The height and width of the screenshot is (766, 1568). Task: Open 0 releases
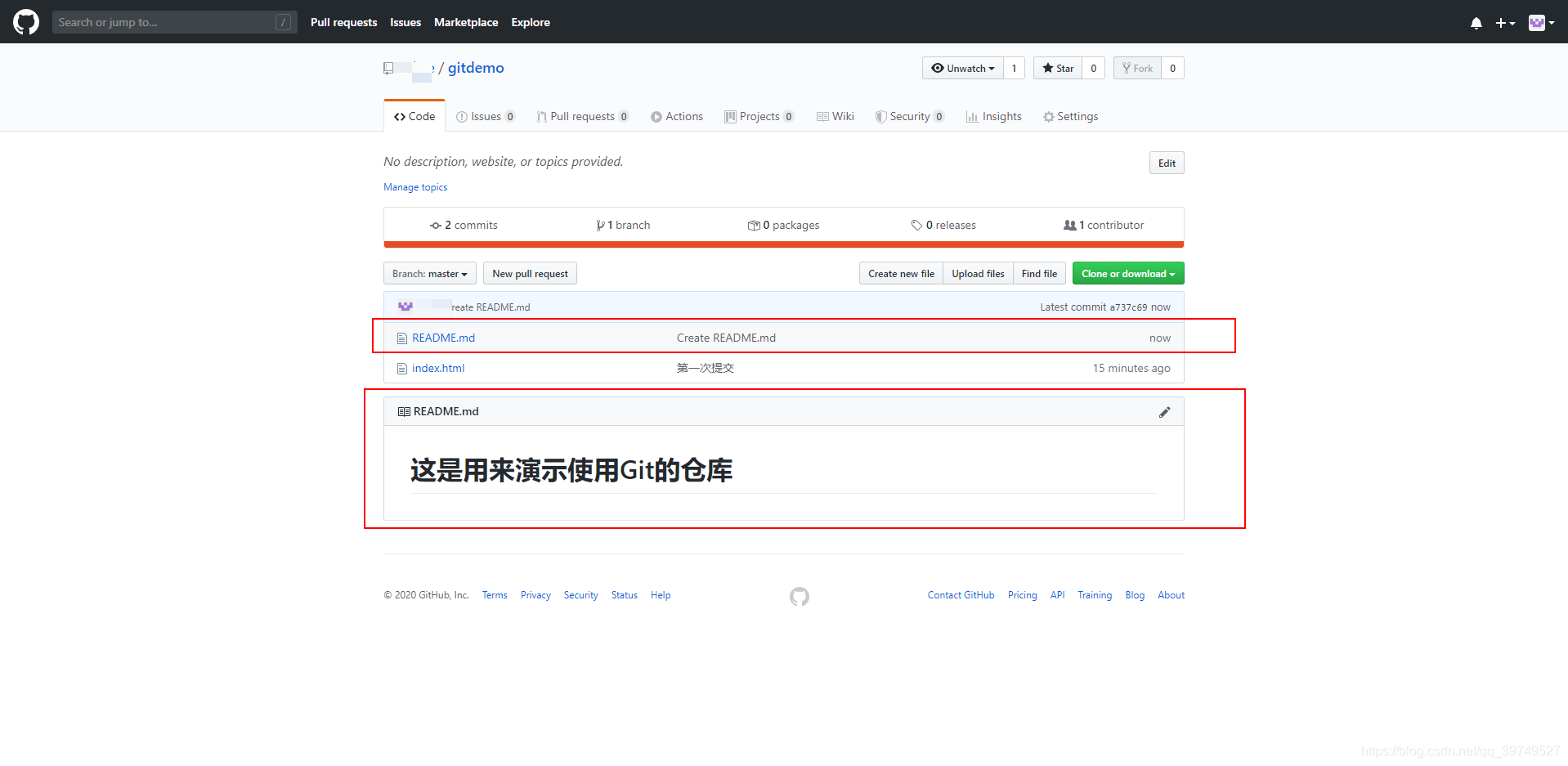[943, 225]
